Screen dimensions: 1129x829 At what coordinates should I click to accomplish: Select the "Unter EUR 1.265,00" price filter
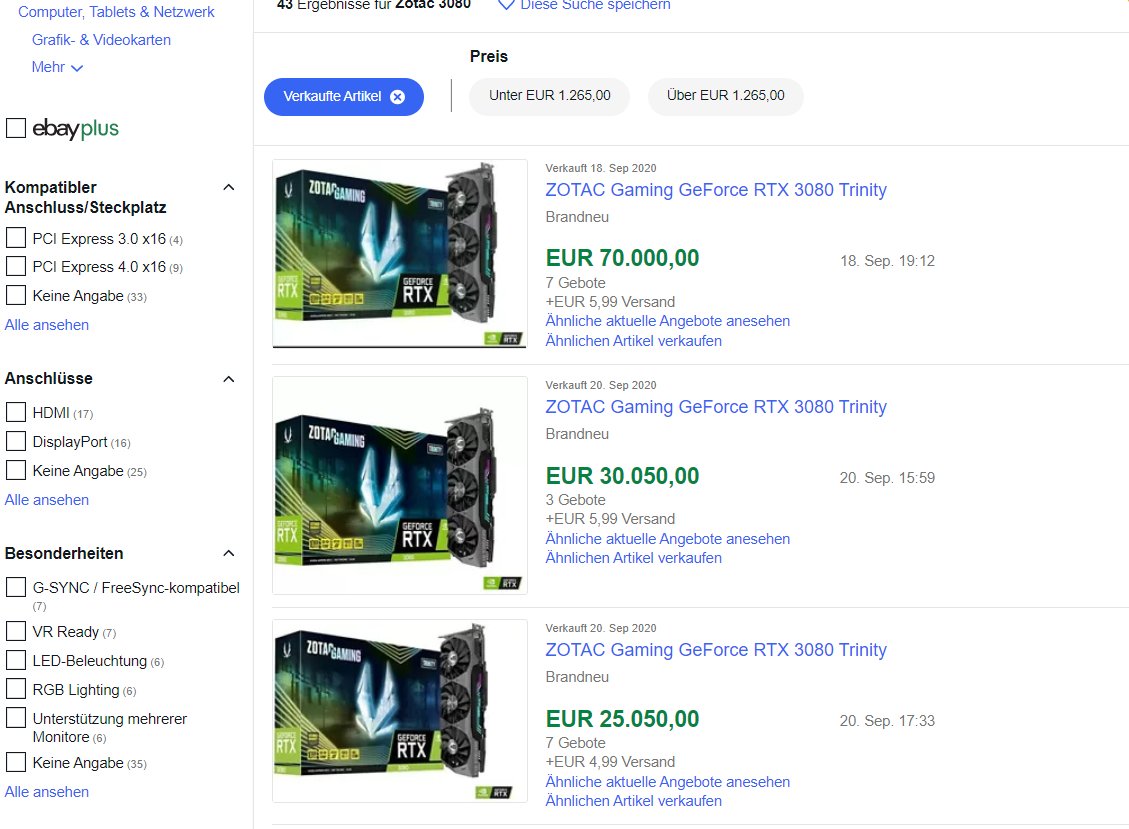point(549,97)
